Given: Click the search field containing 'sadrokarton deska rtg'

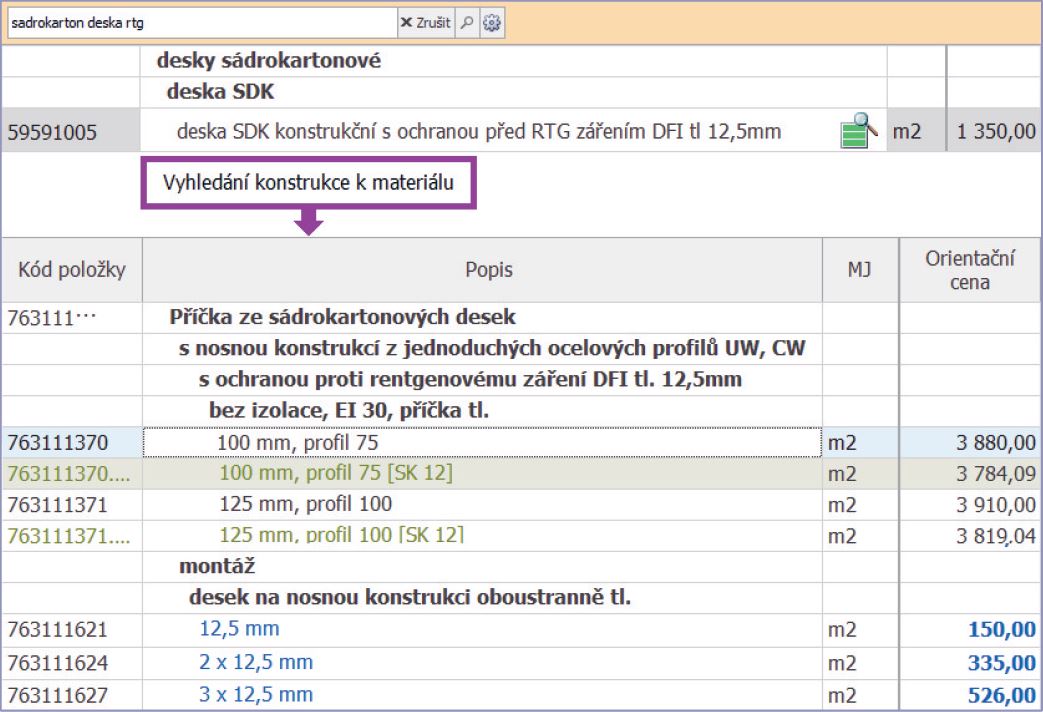Looking at the screenshot, I should [x=200, y=23].
